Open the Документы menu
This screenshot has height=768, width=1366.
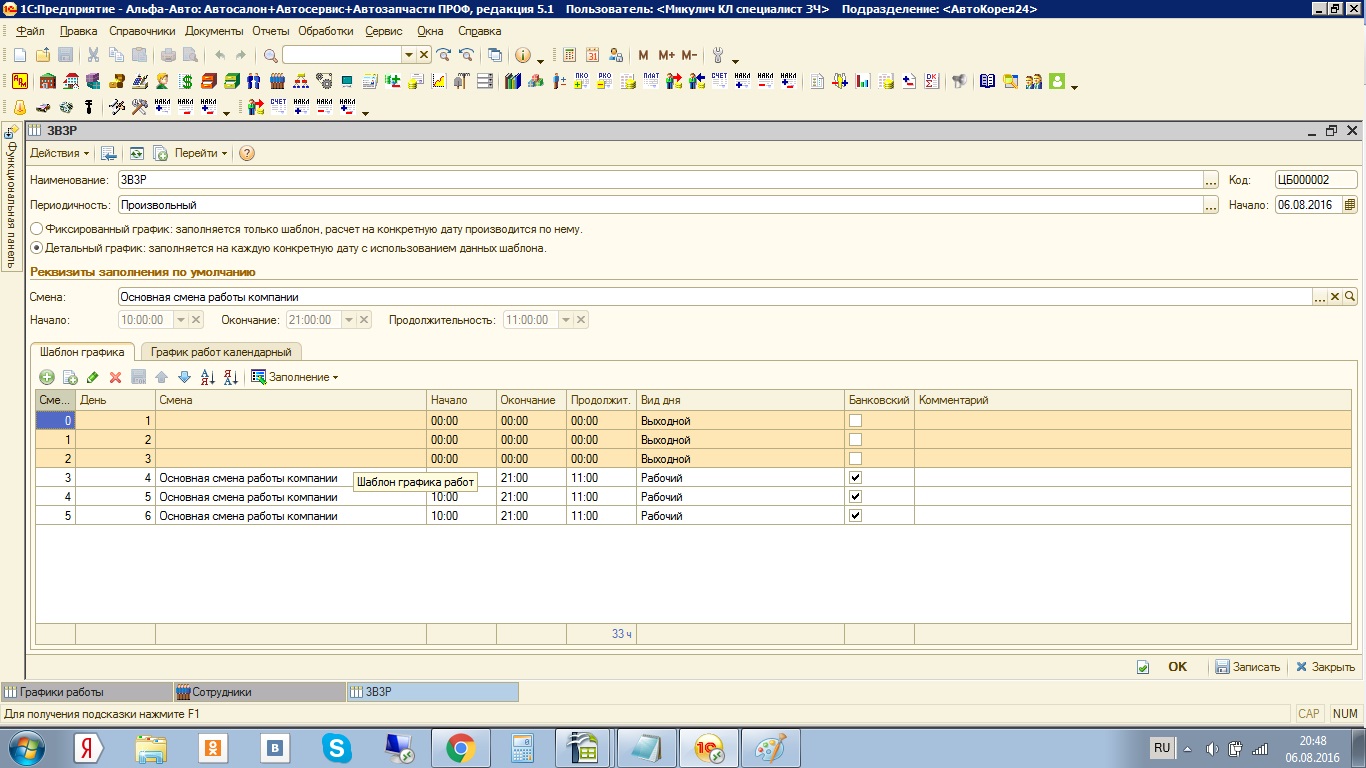(x=214, y=31)
